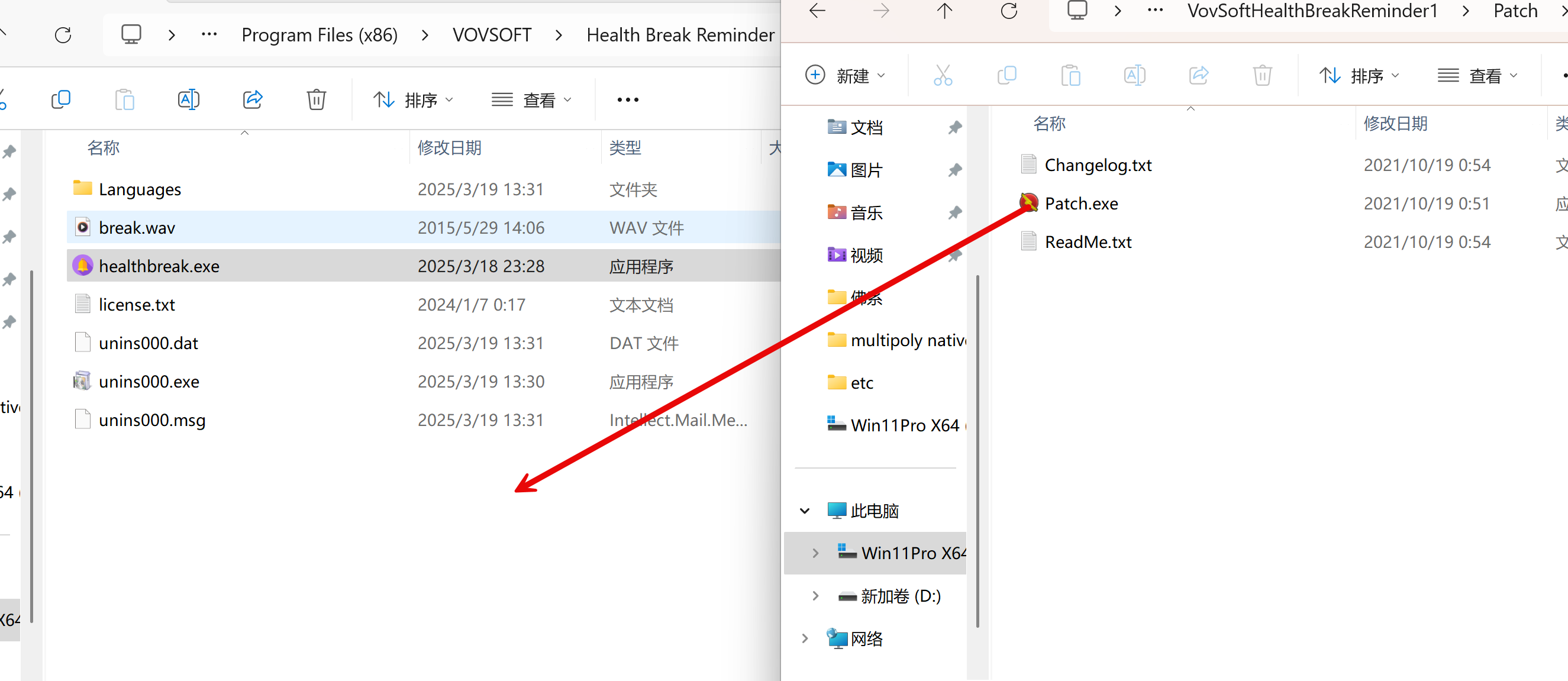Click the copy icon in left window toolbar

click(61, 99)
